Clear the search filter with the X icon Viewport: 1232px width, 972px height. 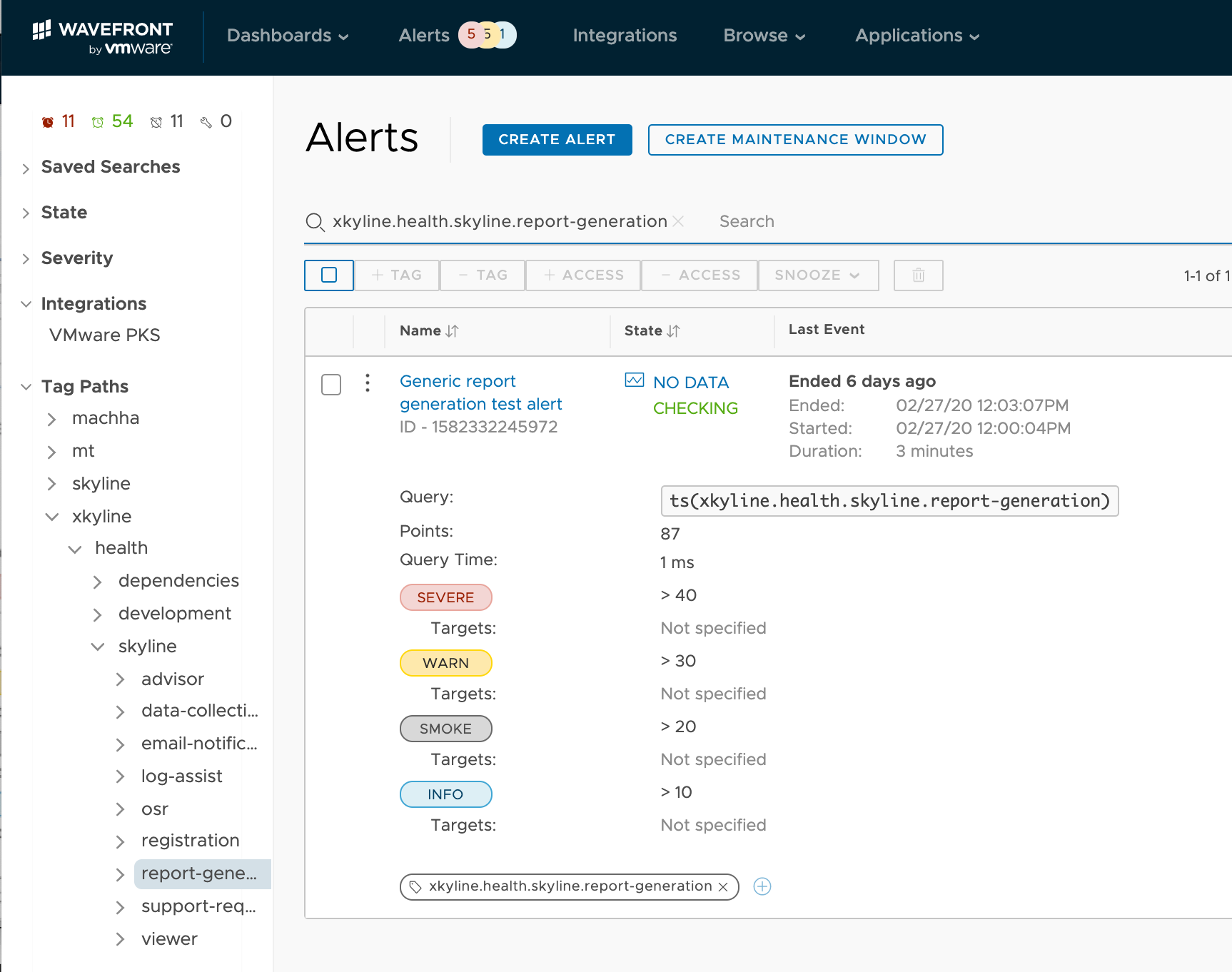click(678, 221)
